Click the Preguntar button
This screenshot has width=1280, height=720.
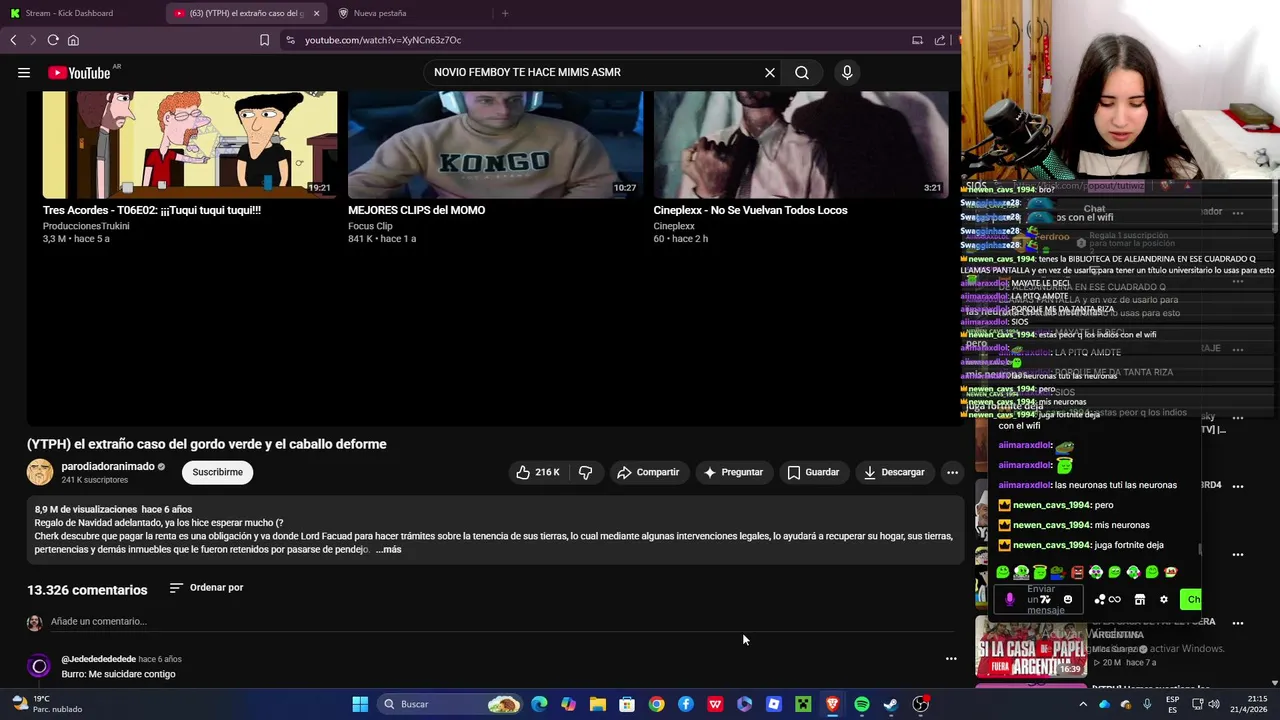point(733,472)
